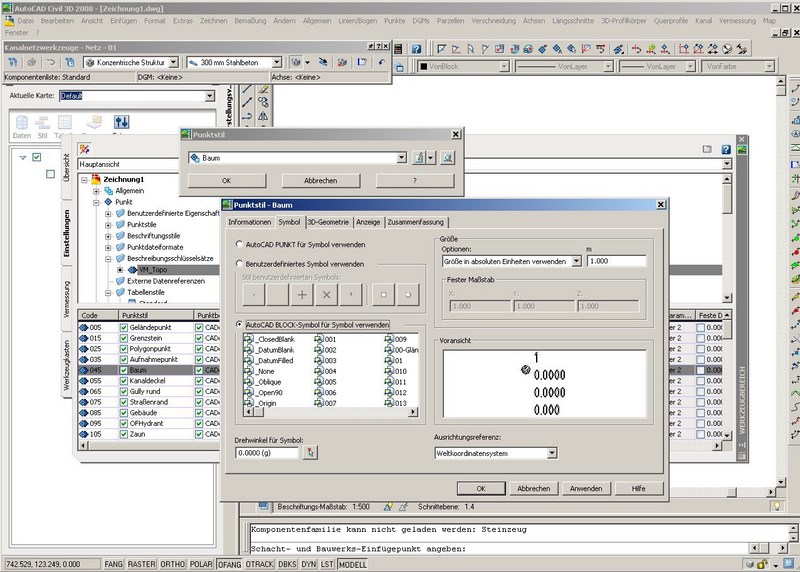Toggle checkbox for Grenzstein row
The width and height of the screenshot is (800, 572).
(x=123, y=338)
